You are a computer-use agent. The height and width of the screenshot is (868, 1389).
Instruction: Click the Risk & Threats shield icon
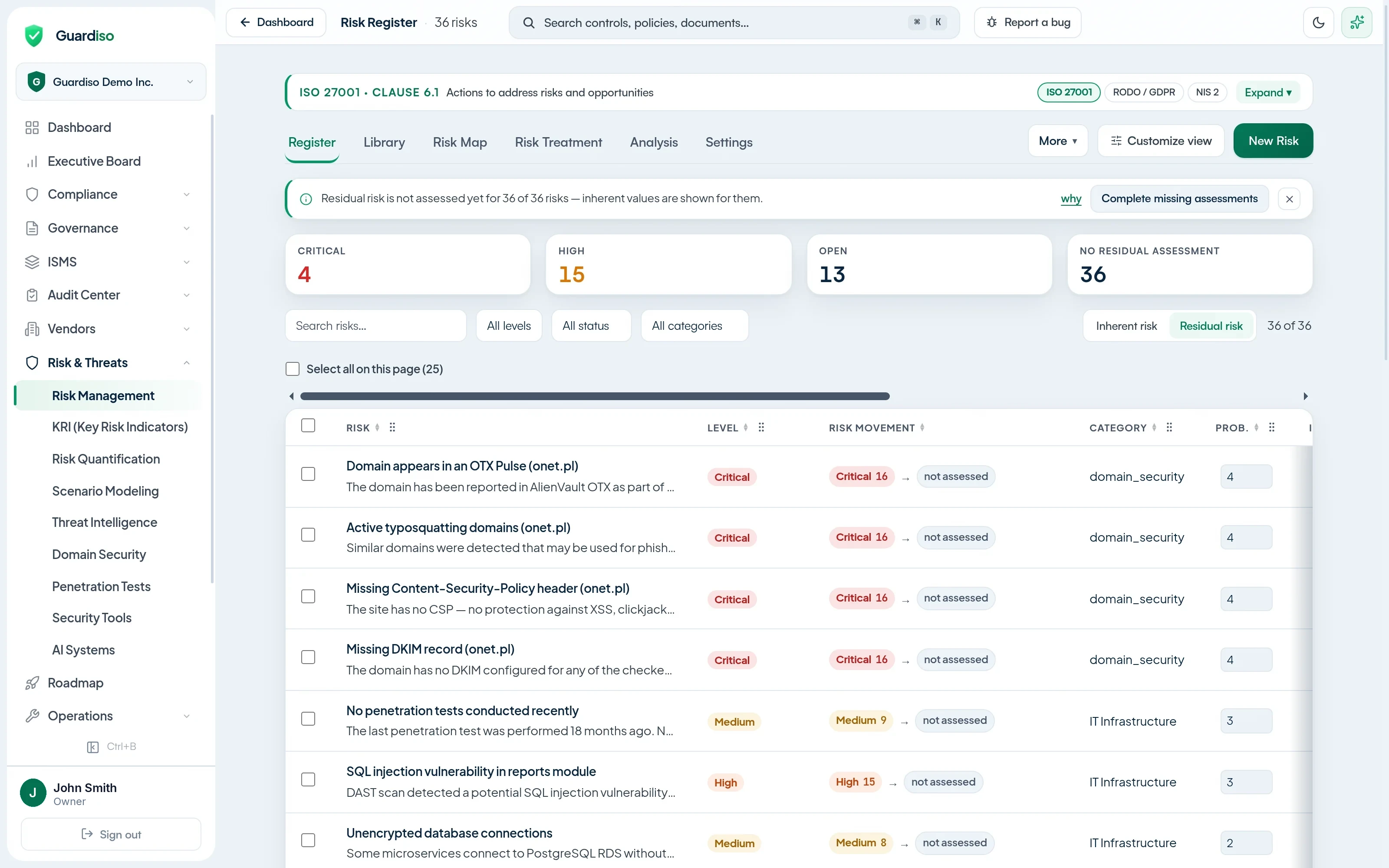tap(32, 363)
